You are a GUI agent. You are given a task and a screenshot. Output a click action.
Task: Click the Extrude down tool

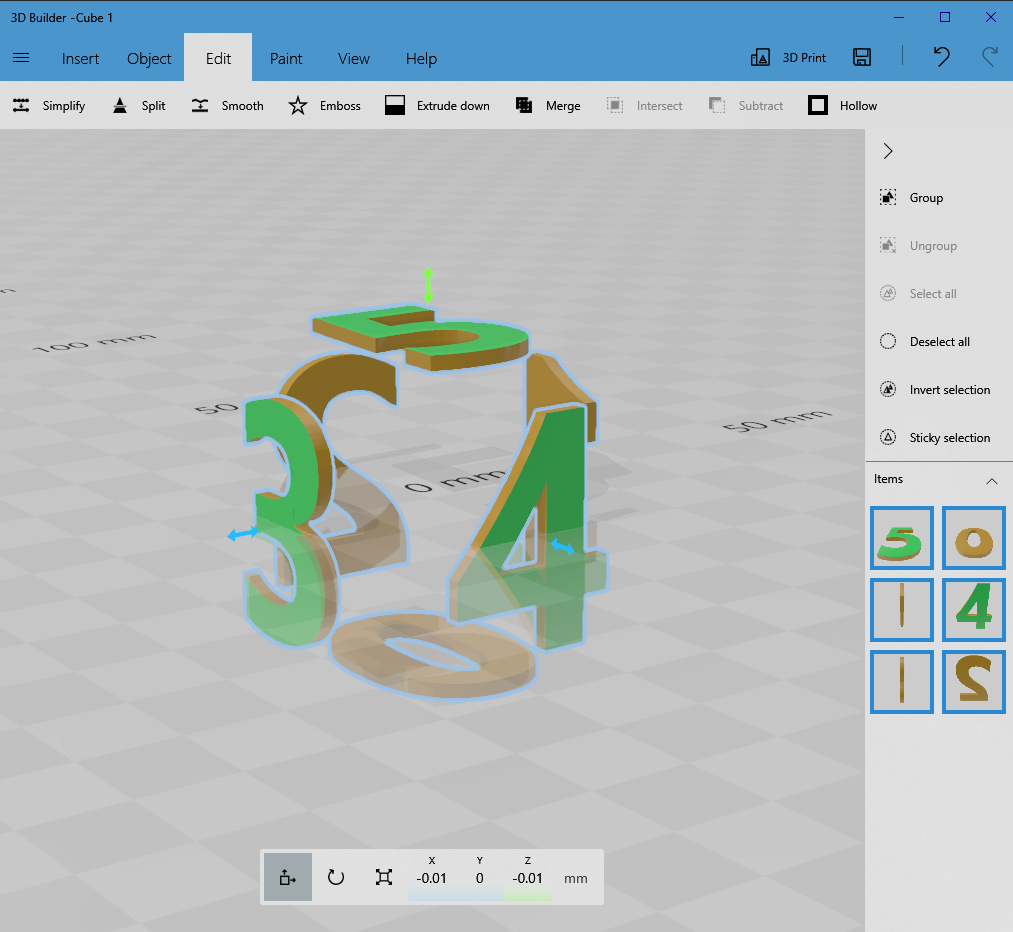coord(437,105)
